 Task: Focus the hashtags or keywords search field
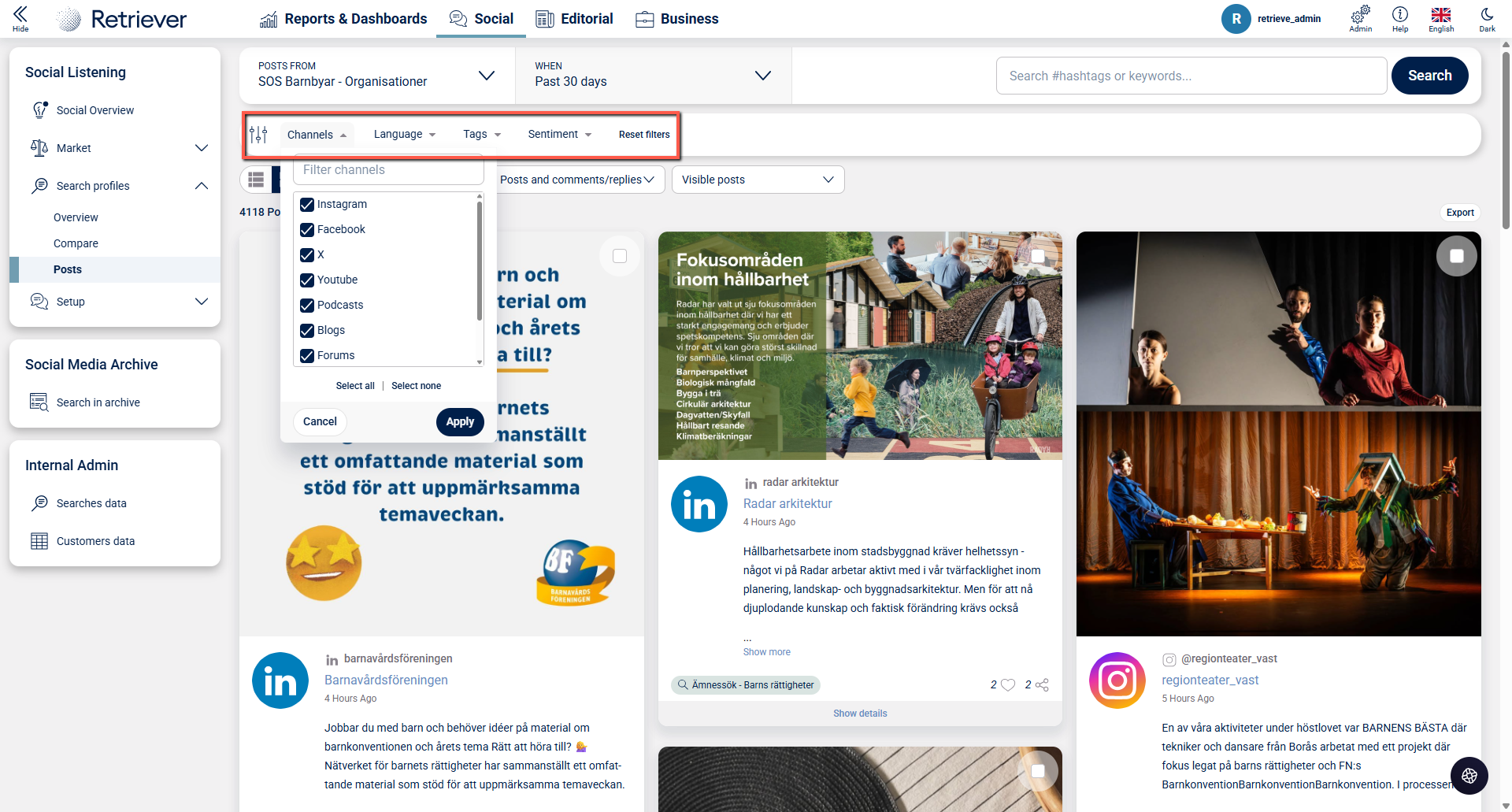click(x=1191, y=76)
